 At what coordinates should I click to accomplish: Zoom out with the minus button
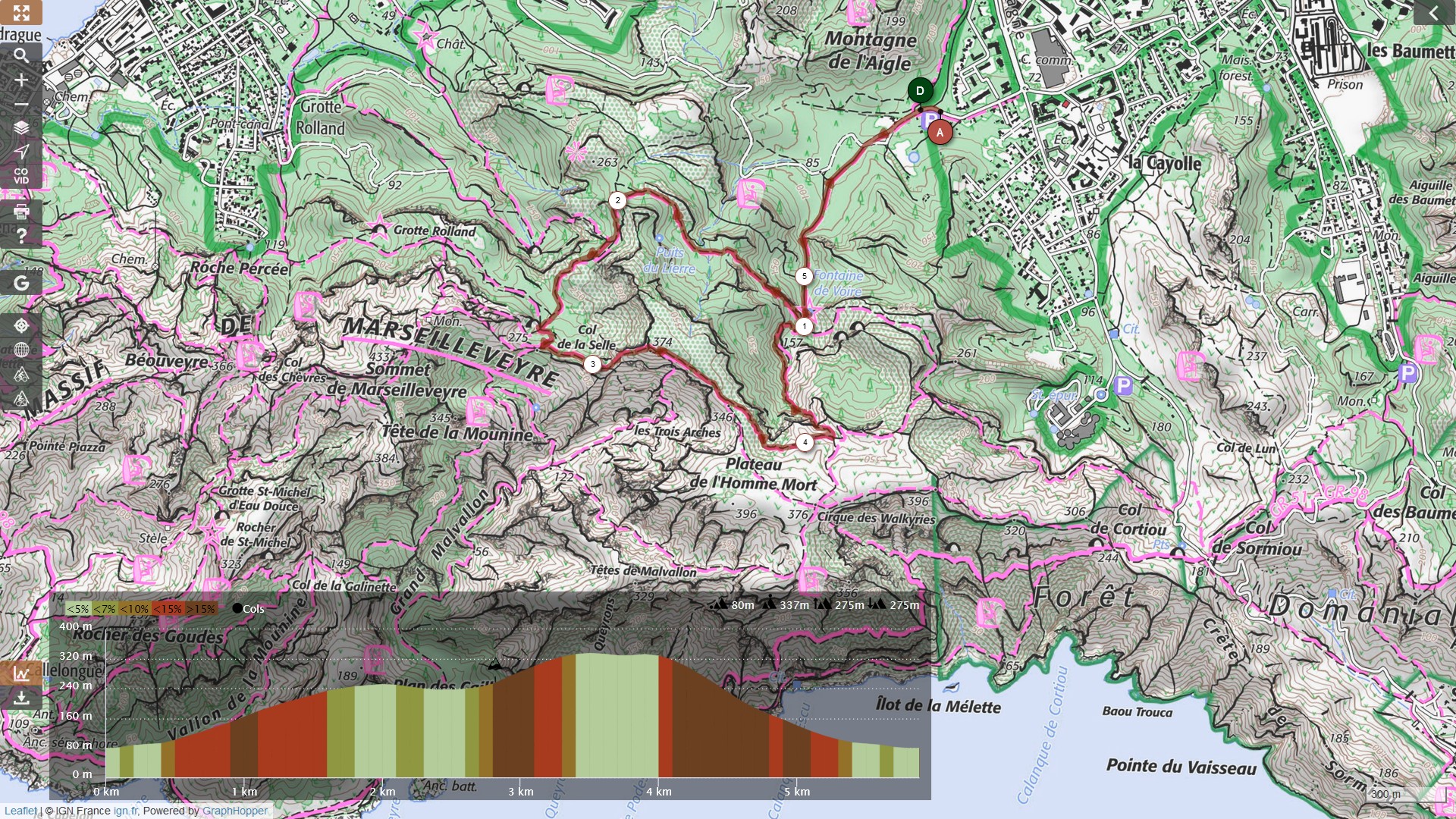click(x=21, y=104)
